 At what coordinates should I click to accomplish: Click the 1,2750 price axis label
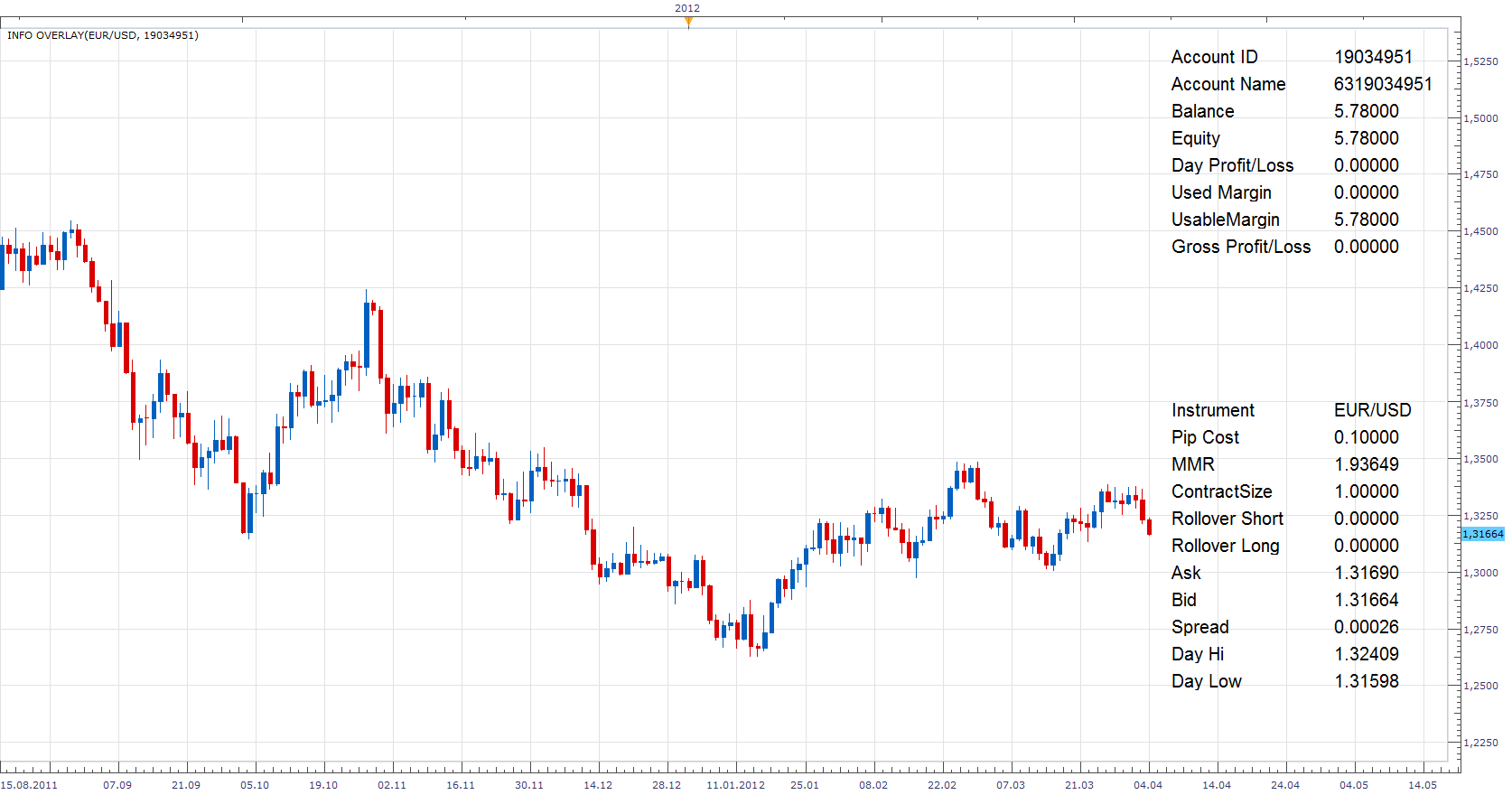pos(1481,630)
